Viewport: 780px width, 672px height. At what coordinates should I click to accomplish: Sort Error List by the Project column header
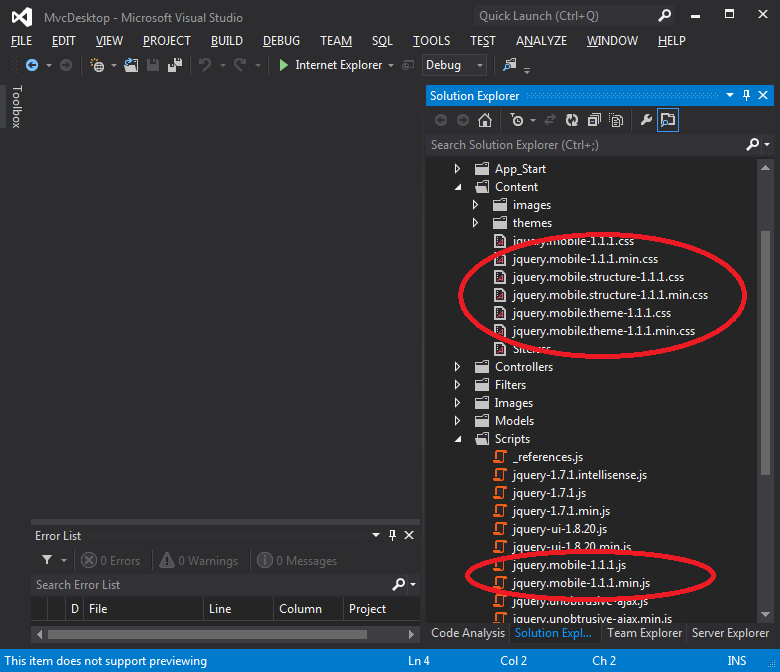click(x=382, y=609)
